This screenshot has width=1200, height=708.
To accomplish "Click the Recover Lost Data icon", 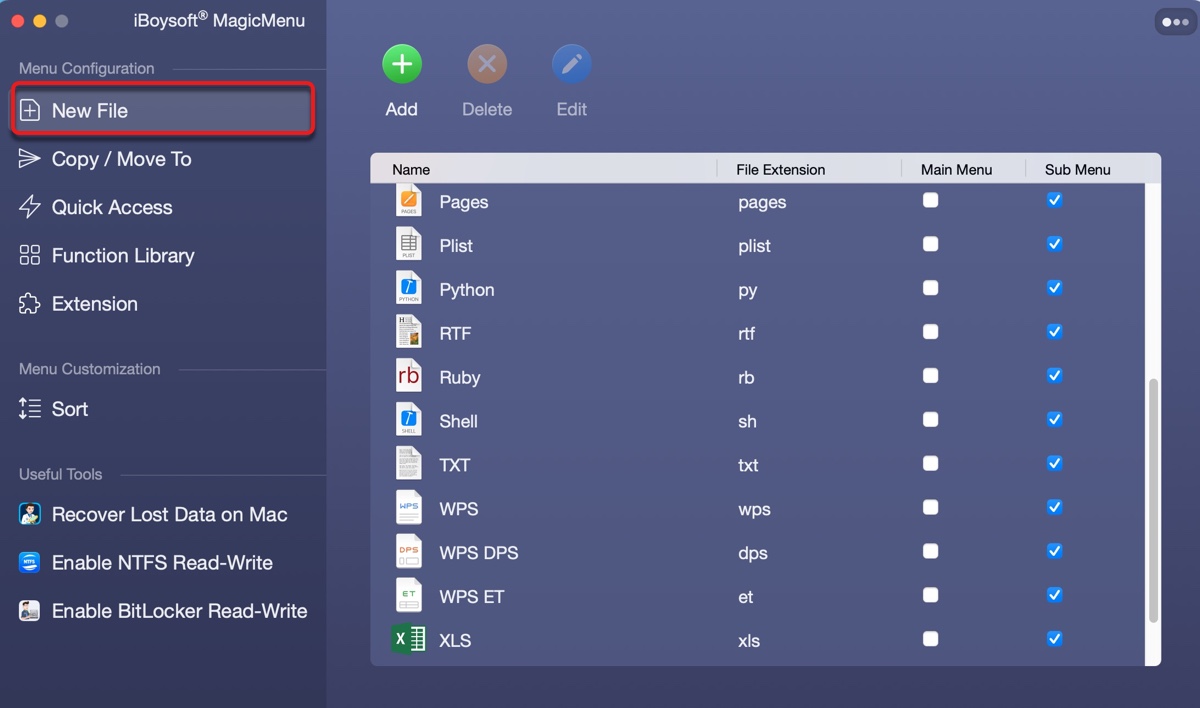I will click(x=30, y=515).
